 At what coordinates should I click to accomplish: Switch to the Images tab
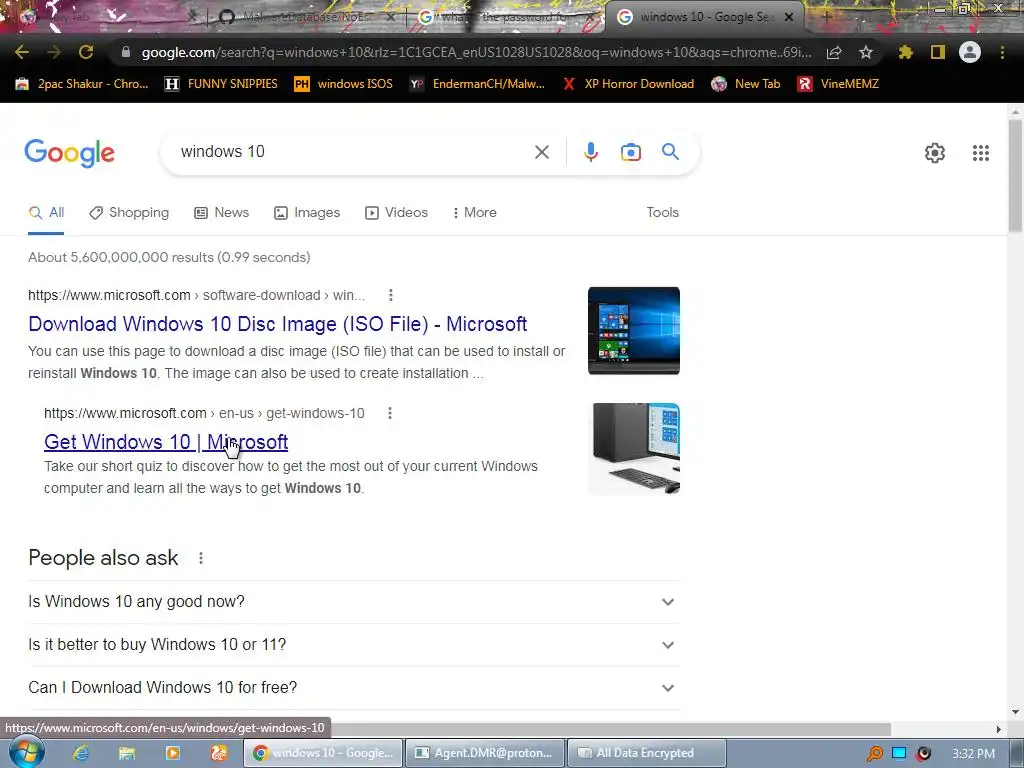tap(307, 212)
